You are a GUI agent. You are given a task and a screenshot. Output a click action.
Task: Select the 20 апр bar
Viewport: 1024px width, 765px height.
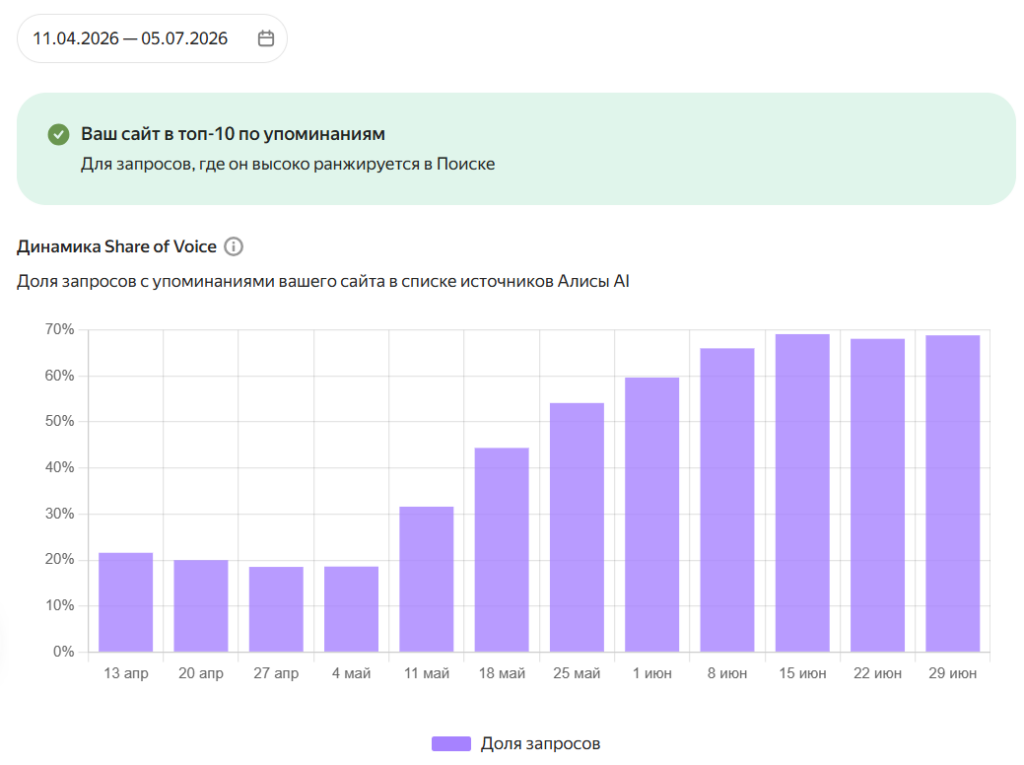[x=201, y=606]
